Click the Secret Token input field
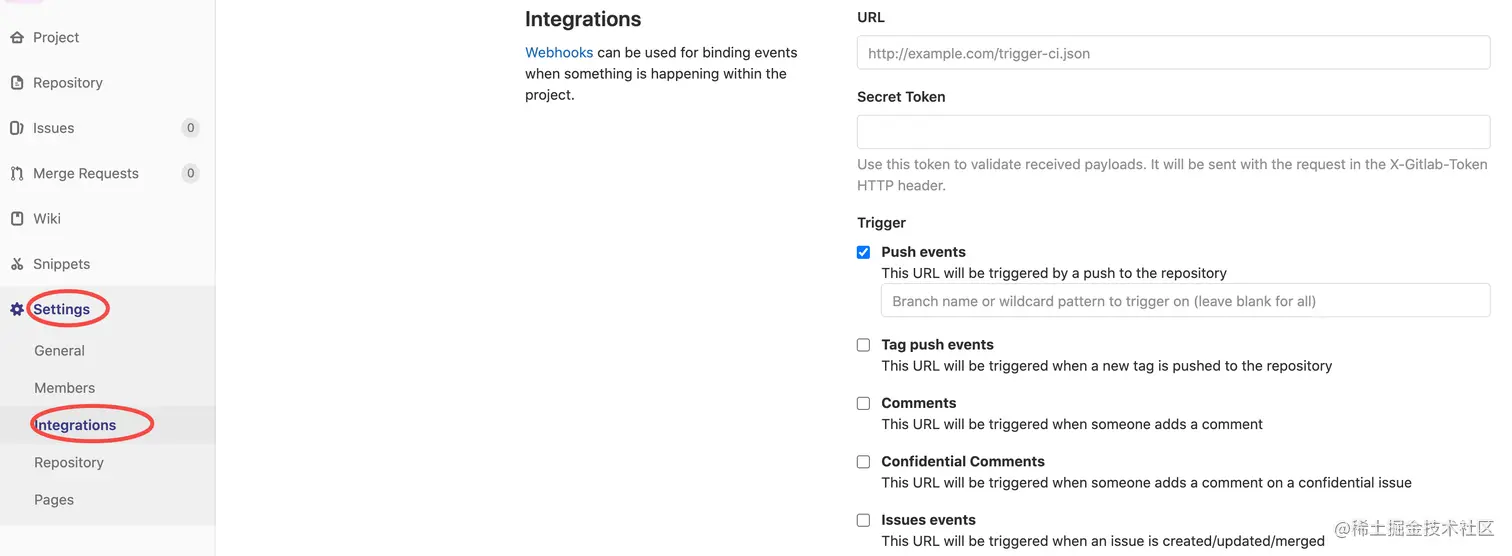Viewport: 1512px width, 556px height. [1173, 132]
